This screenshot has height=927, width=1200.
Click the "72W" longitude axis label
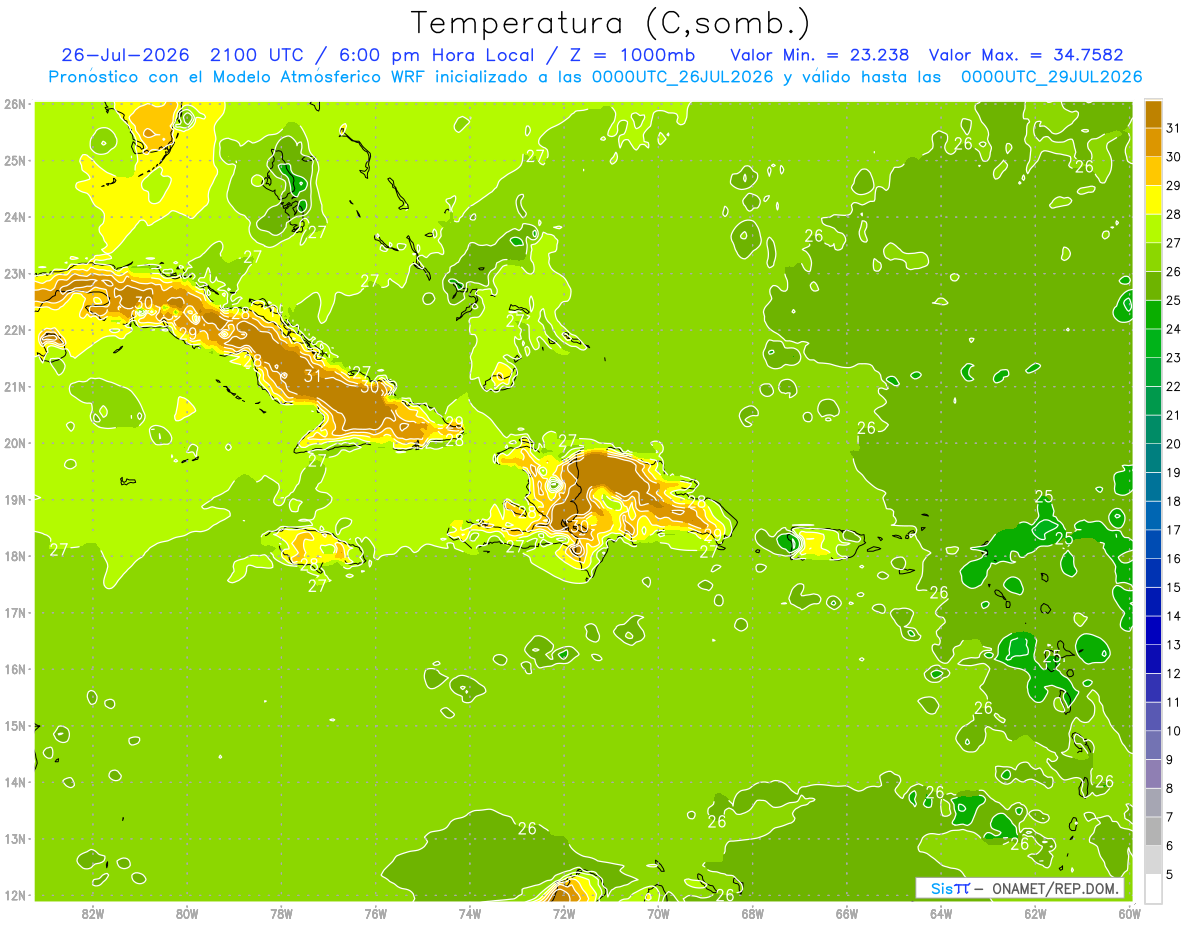coord(564,914)
